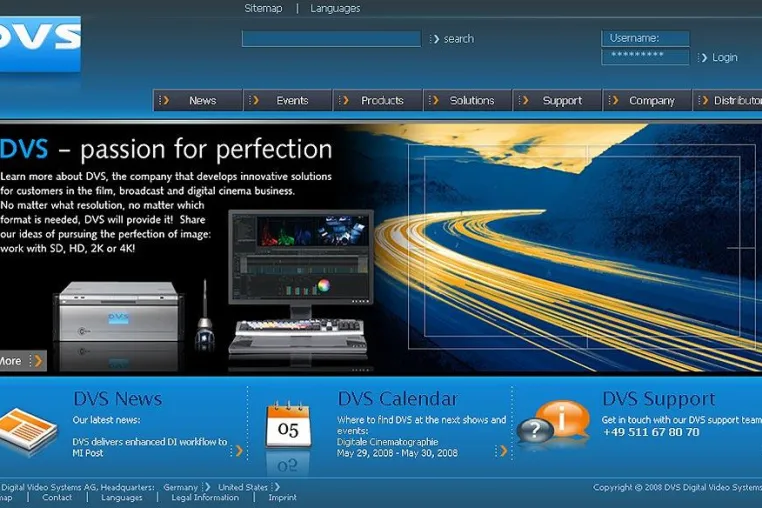Select Germany headquarters link
762x508 pixels.
tap(180, 487)
